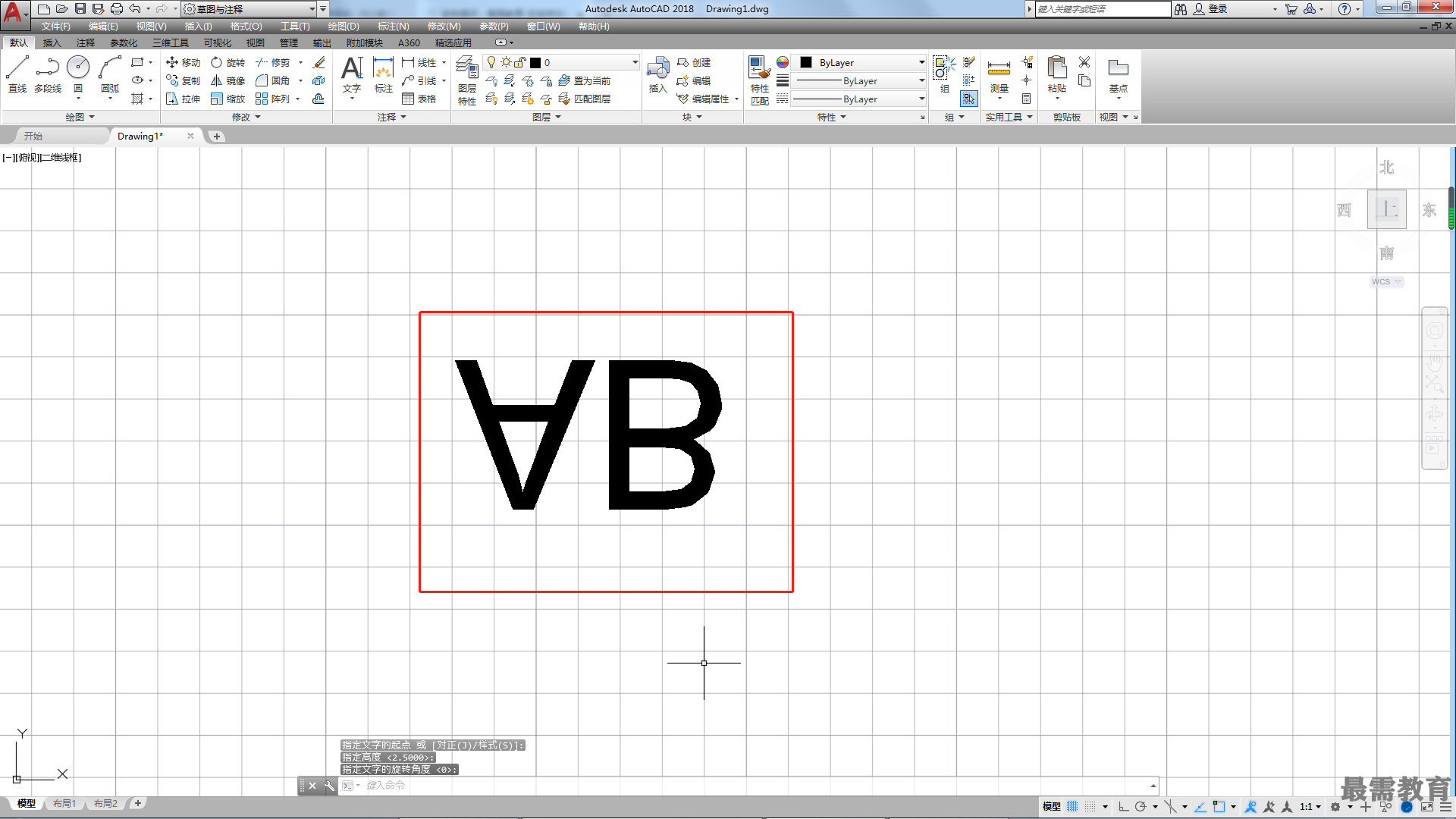Expand the 注释 (Annotation) panel
This screenshot has height=819, width=1456.
(392, 117)
